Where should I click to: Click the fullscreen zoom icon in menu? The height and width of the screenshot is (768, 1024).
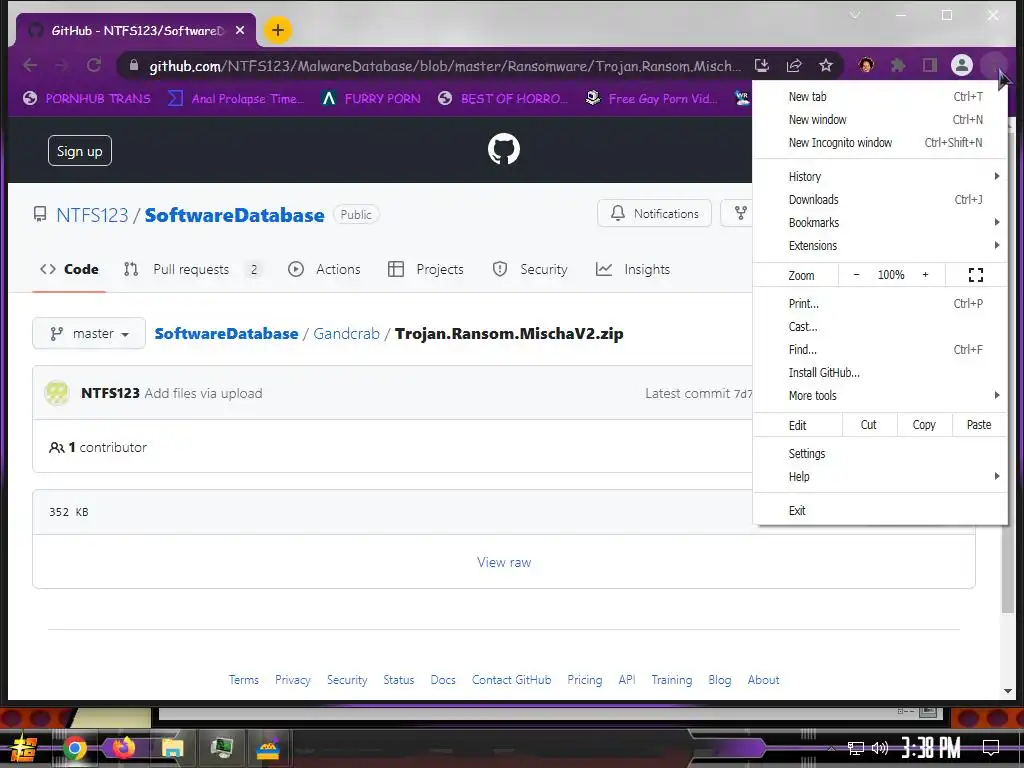point(976,275)
